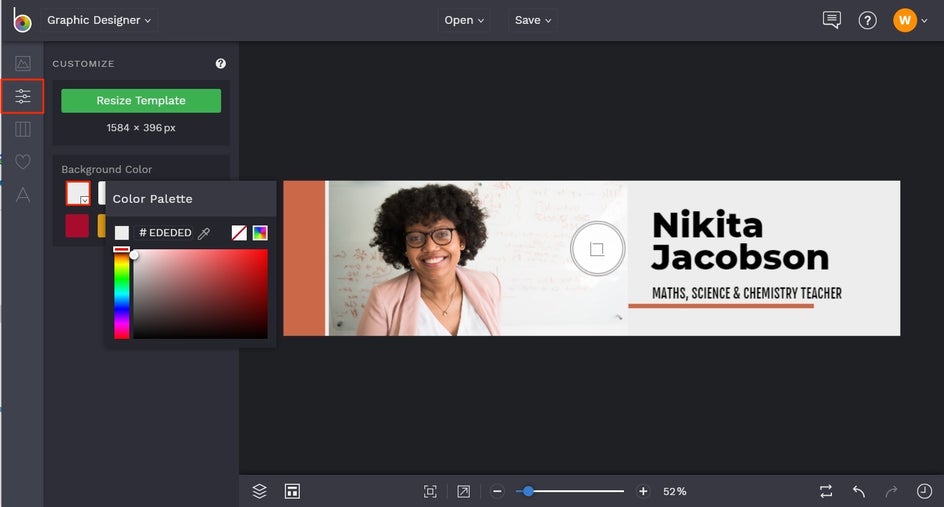The width and height of the screenshot is (944, 507).
Task: Open the Graphics heart icon panel
Action: click(x=22, y=162)
